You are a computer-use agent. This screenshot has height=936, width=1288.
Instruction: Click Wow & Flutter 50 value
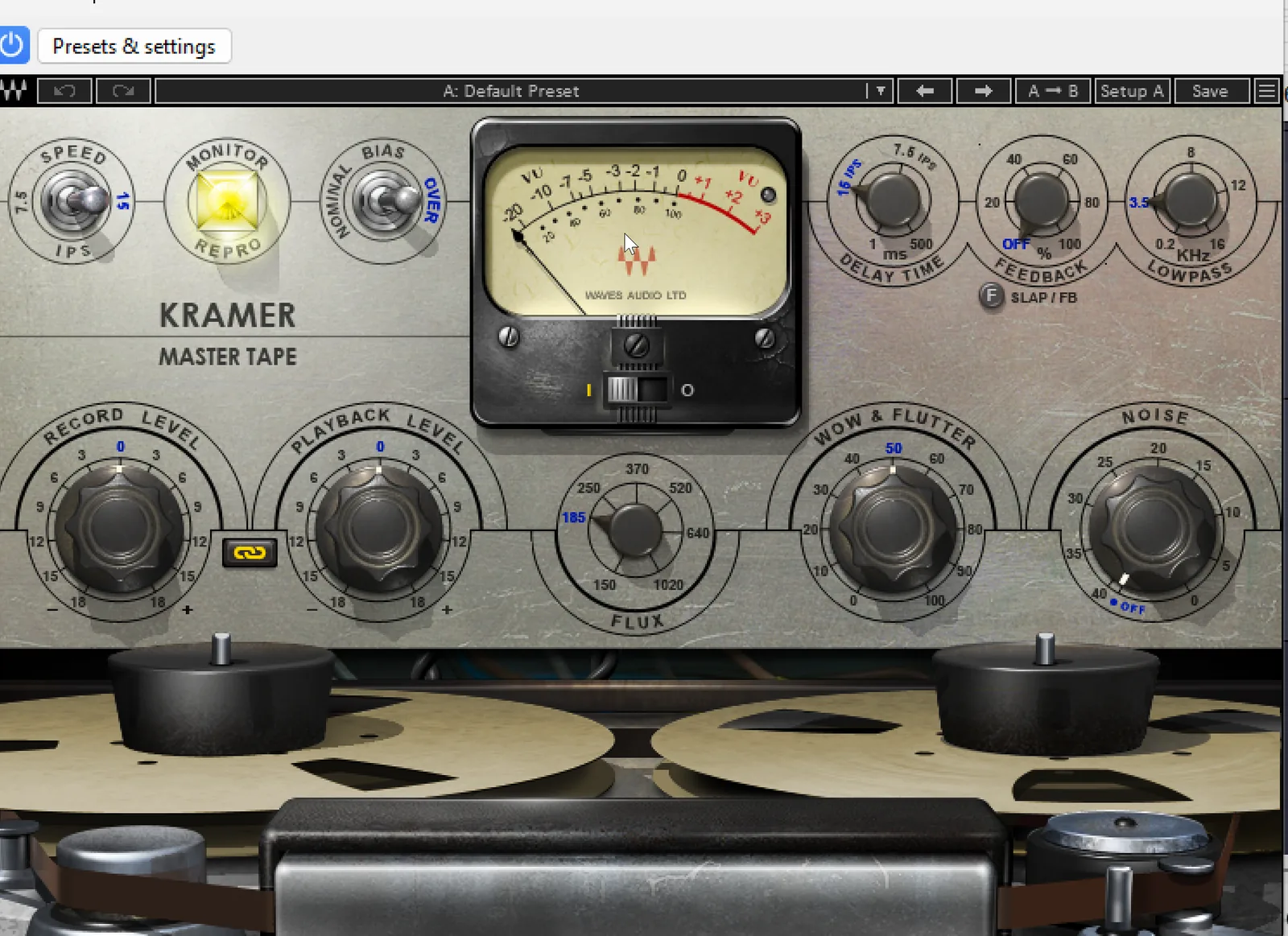[894, 448]
